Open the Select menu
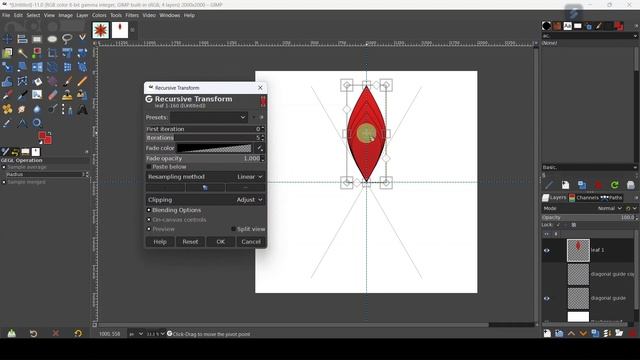 [x=33, y=15]
